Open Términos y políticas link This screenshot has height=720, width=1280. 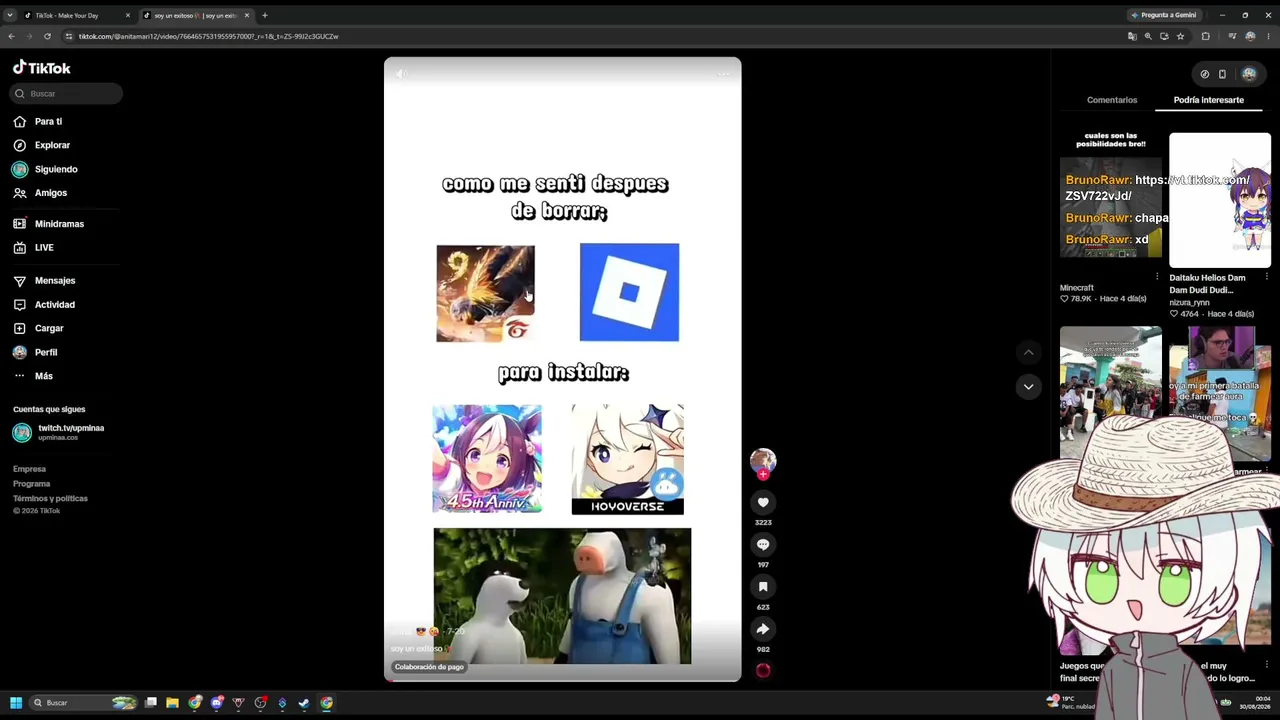(50, 498)
